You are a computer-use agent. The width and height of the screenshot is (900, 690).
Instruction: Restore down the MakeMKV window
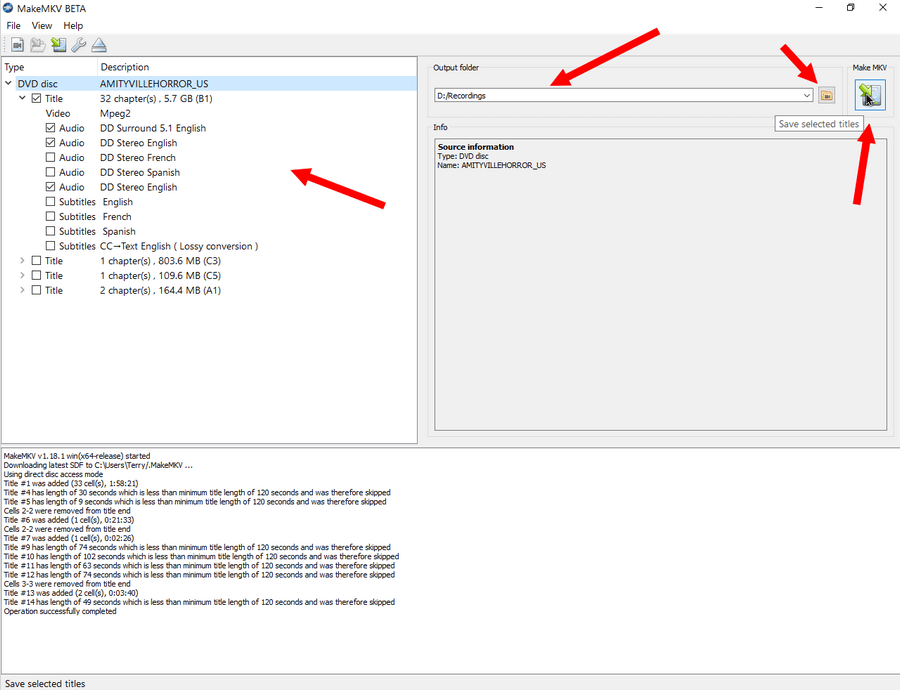click(x=851, y=8)
